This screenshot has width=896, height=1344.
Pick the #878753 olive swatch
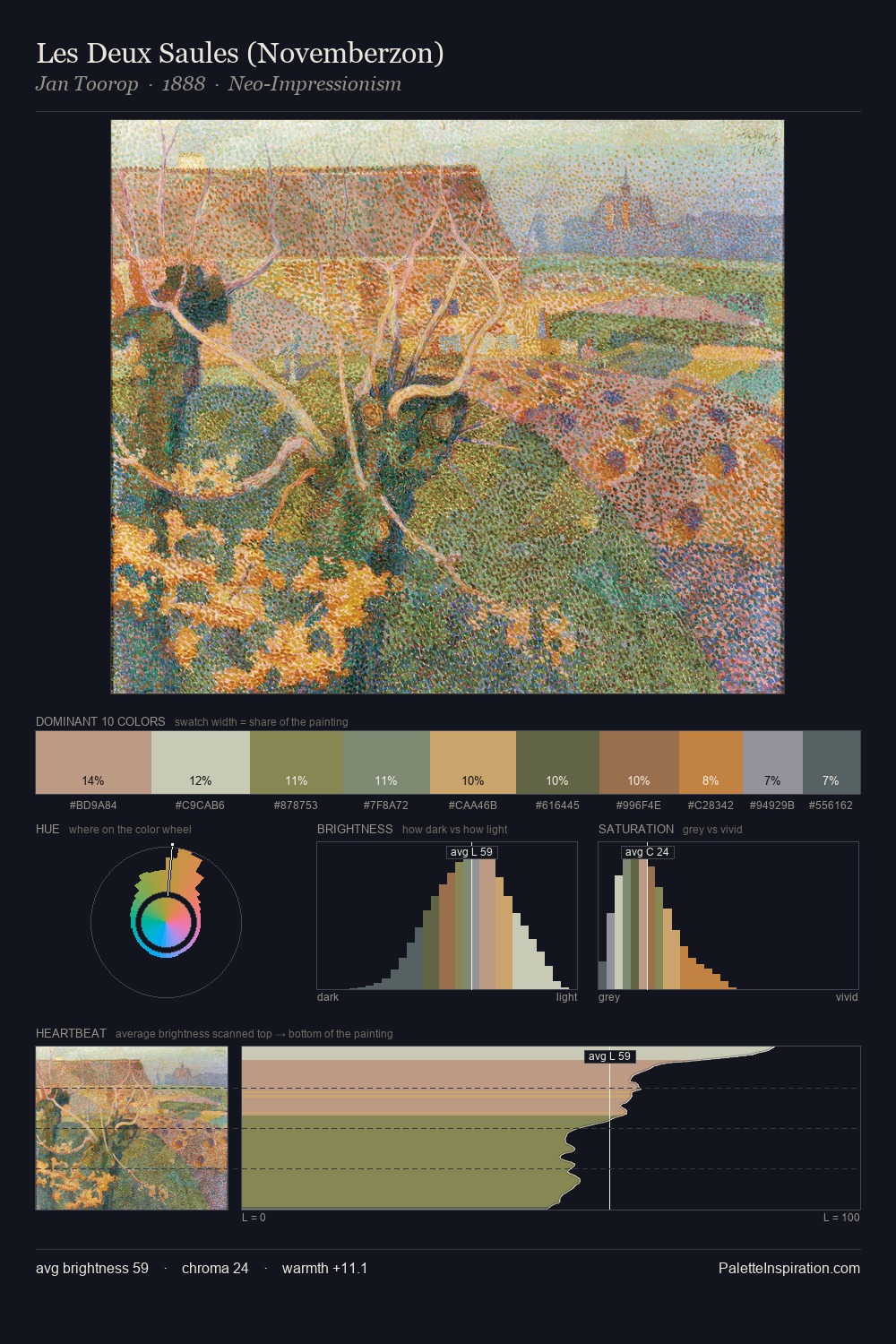[x=297, y=762]
